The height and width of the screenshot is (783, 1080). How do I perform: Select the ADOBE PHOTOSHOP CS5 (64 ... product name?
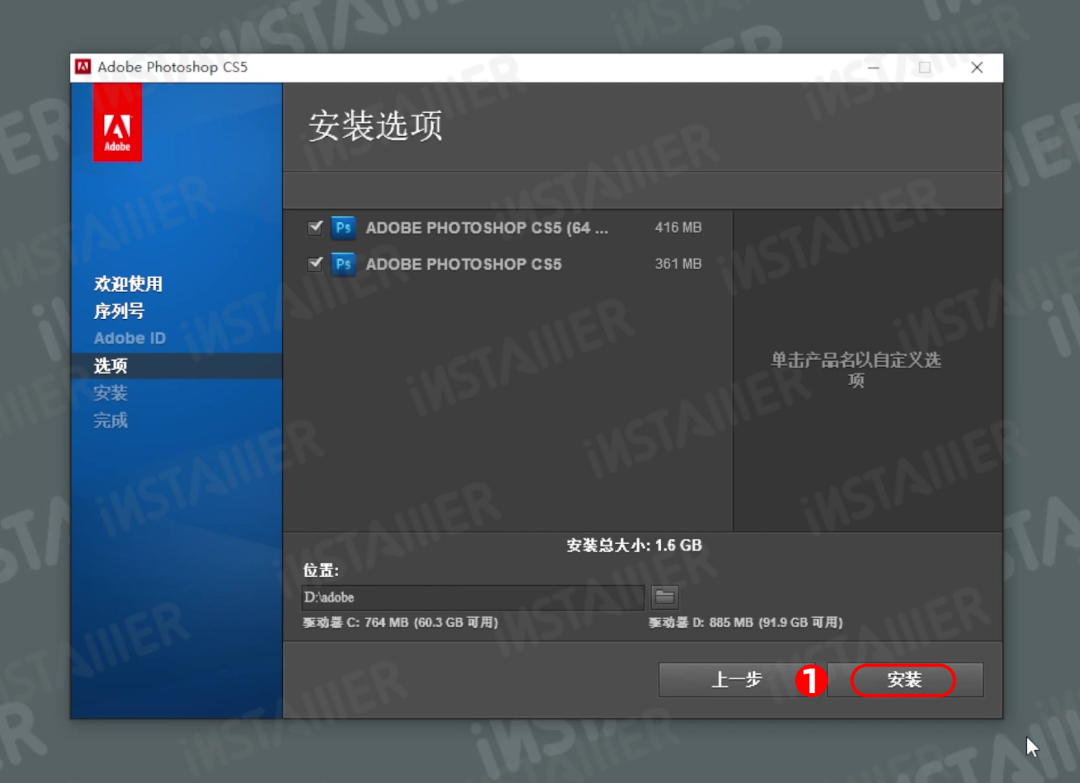[487, 228]
